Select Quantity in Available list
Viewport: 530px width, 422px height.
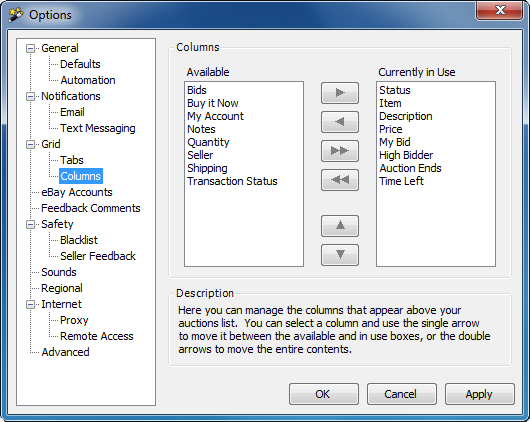208,142
